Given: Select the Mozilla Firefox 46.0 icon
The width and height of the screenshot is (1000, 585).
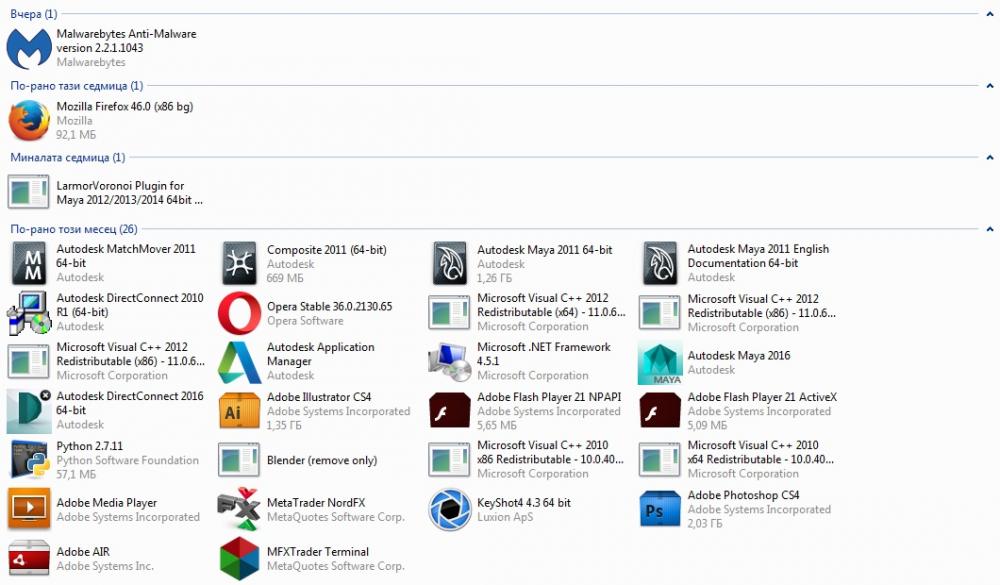Looking at the screenshot, I should coord(29,120).
